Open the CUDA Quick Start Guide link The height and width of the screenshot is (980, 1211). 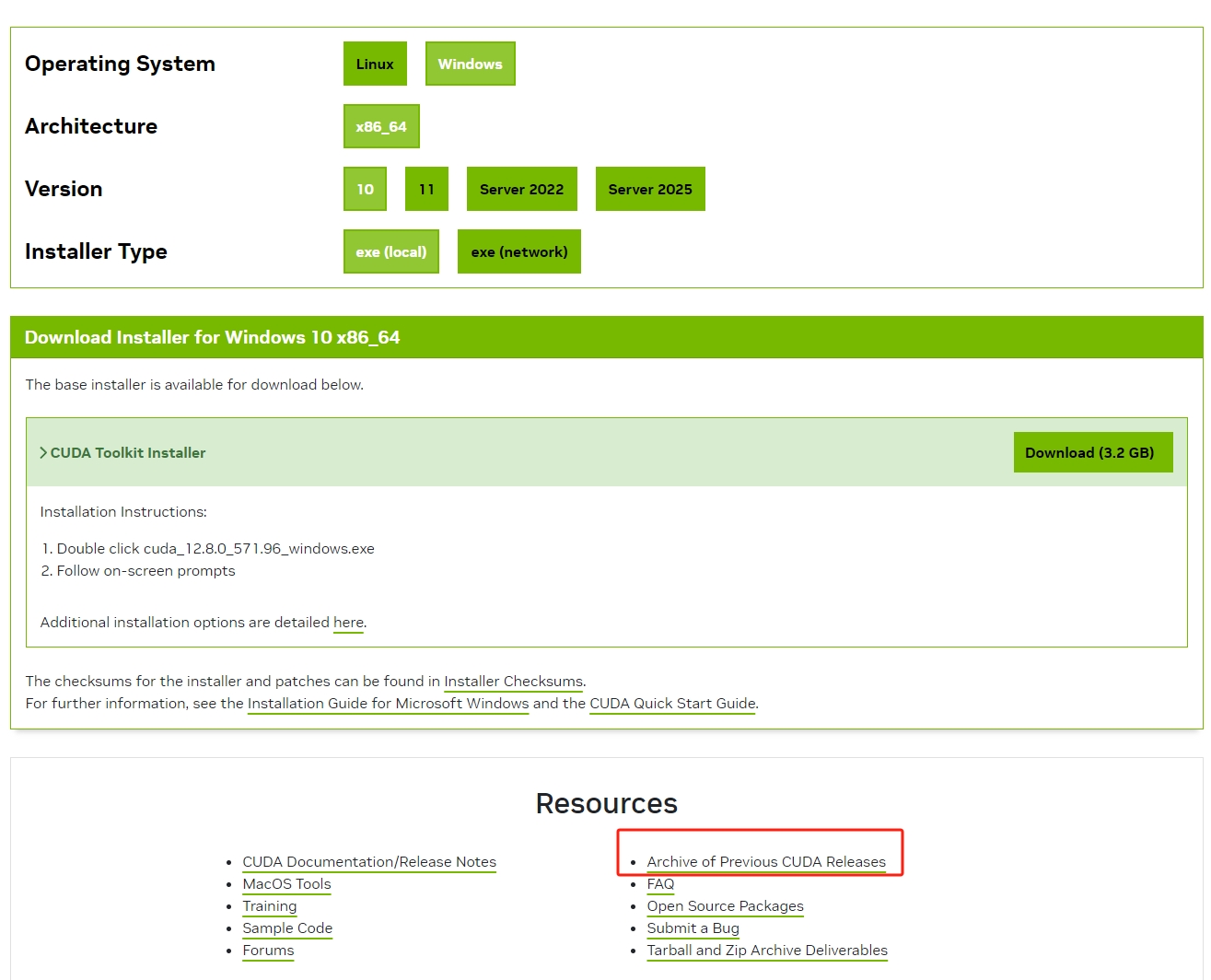pos(672,704)
